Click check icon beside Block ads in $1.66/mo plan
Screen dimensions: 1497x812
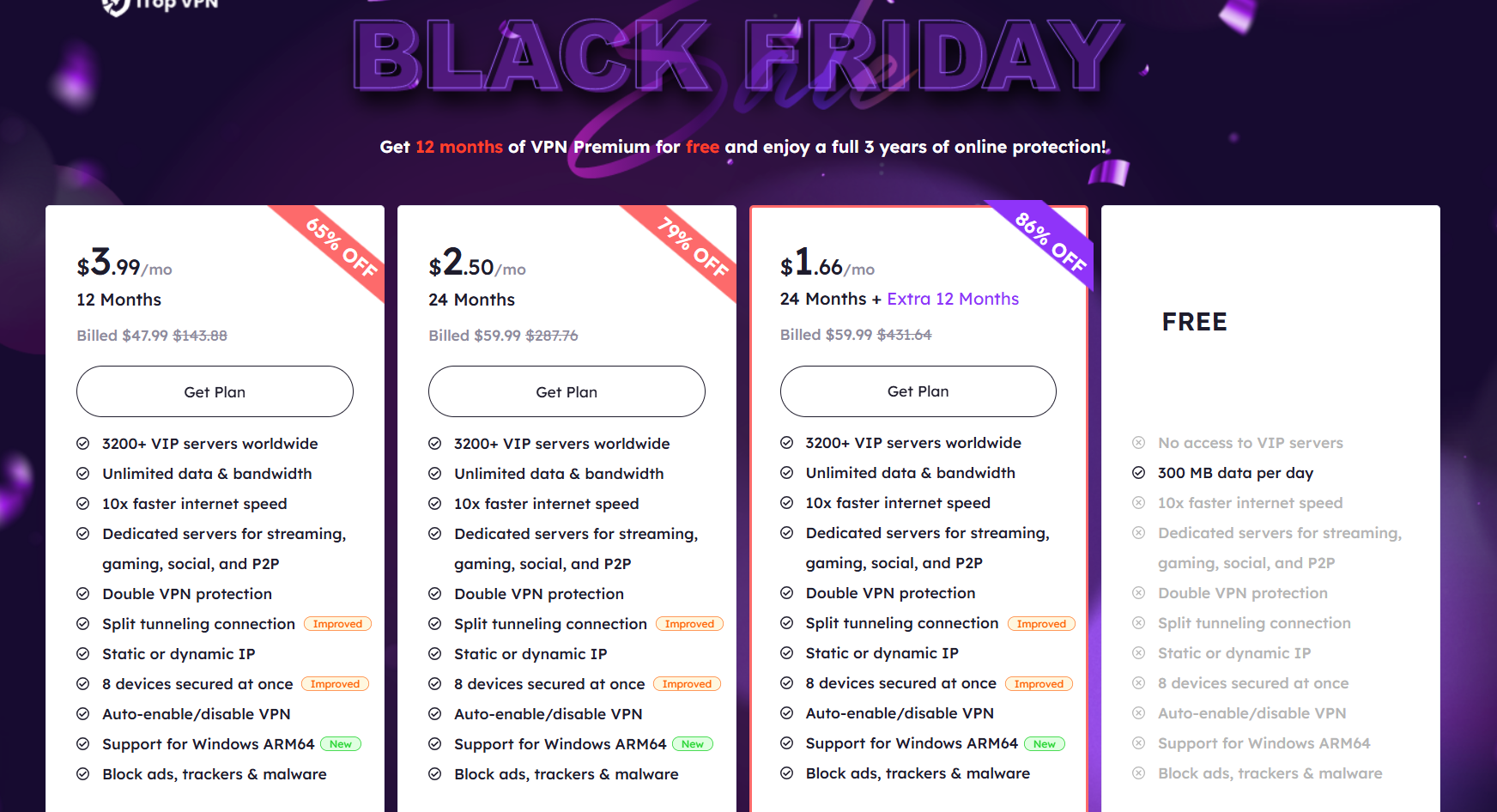point(786,773)
